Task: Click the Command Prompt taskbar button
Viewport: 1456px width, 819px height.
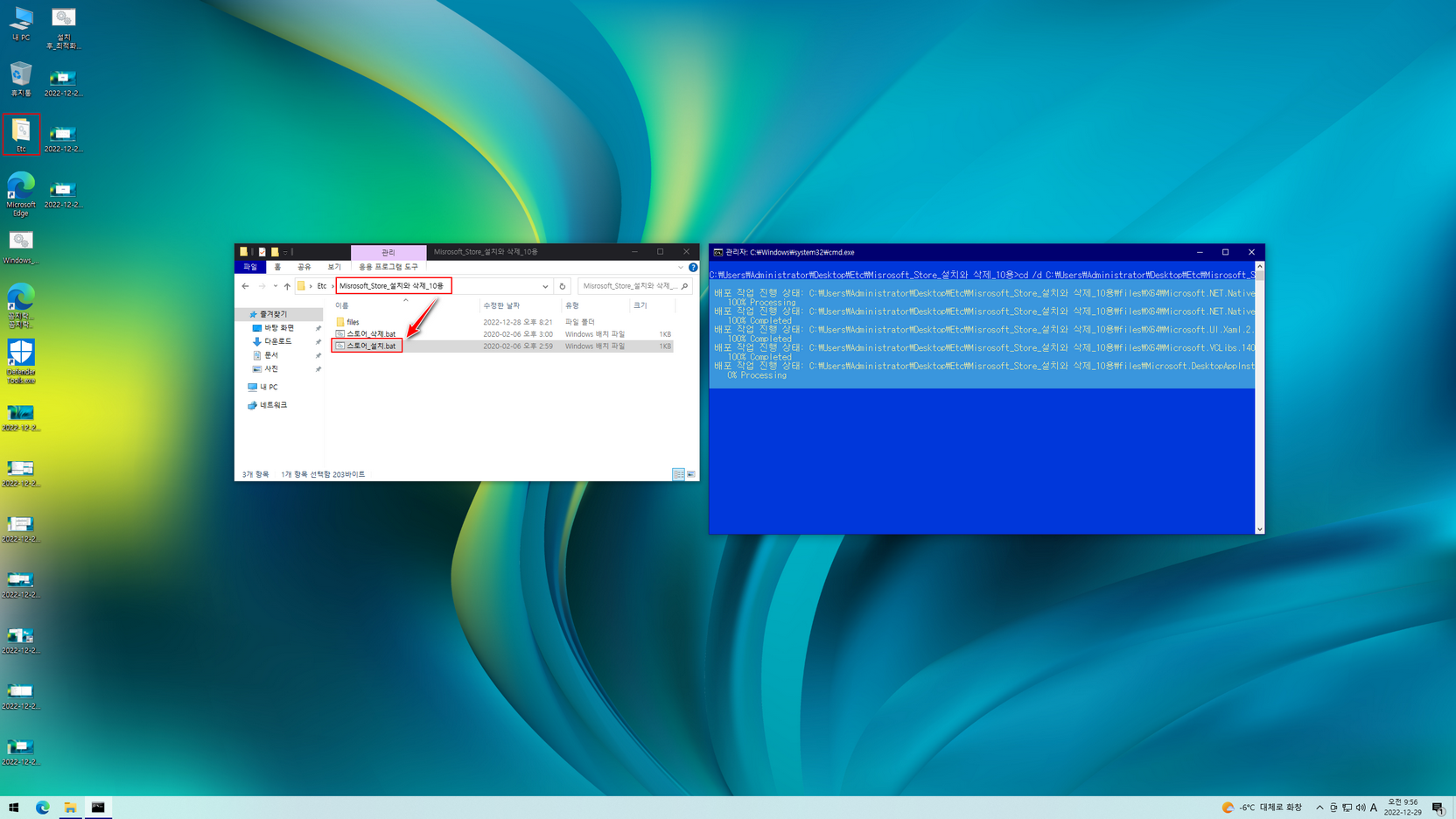Action: pyautogui.click(x=98, y=808)
